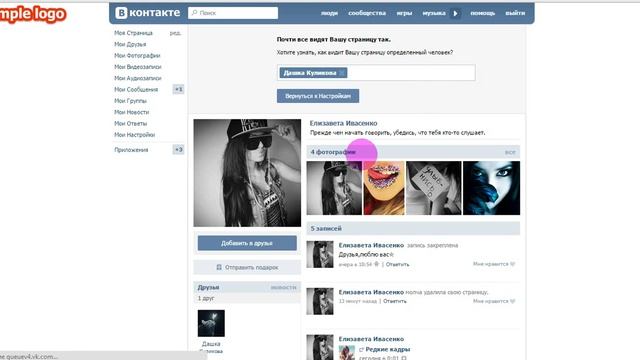
Task: Click the large profile photo
Action: coord(247,173)
